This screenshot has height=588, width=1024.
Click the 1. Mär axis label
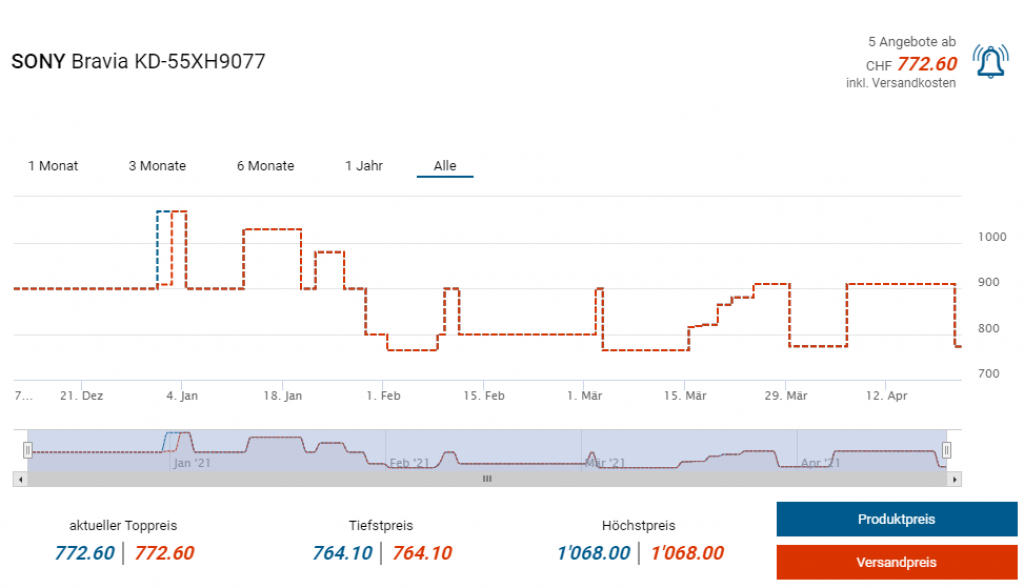[584, 396]
